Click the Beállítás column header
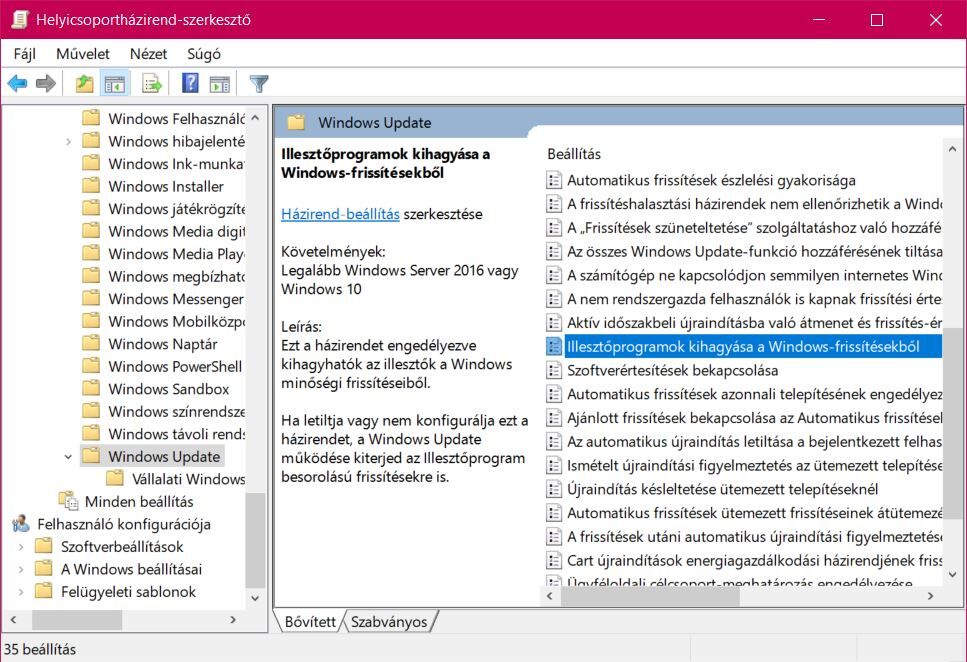Viewport: 967px width, 662px height. tap(574, 154)
